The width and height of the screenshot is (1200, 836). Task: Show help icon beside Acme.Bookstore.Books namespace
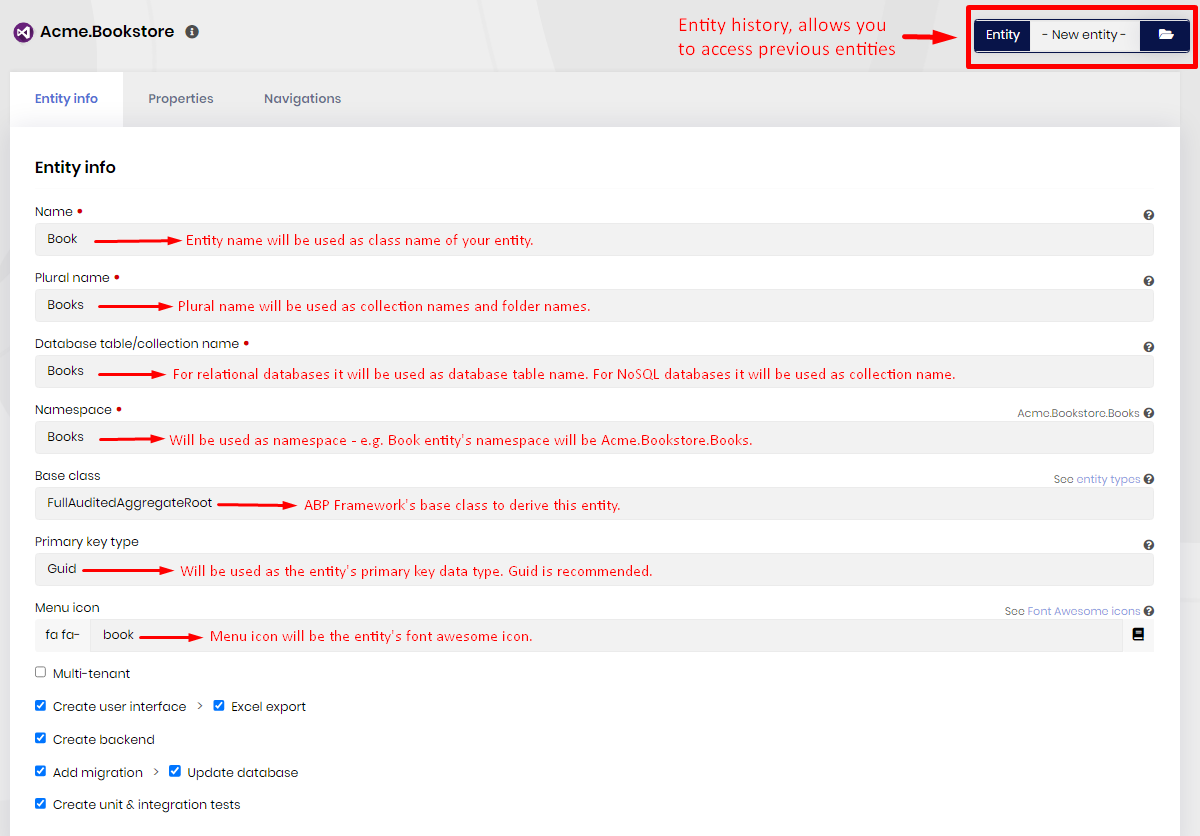tap(1148, 413)
